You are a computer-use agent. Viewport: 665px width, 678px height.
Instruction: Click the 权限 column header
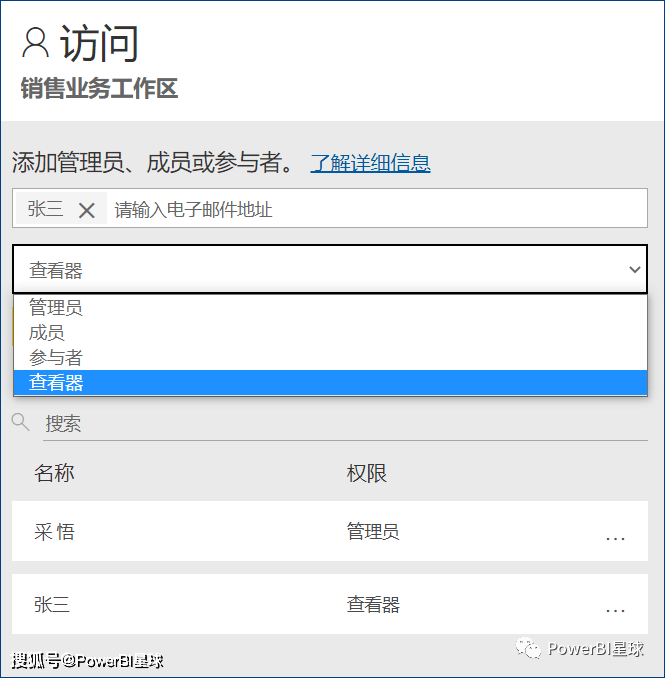(x=367, y=473)
